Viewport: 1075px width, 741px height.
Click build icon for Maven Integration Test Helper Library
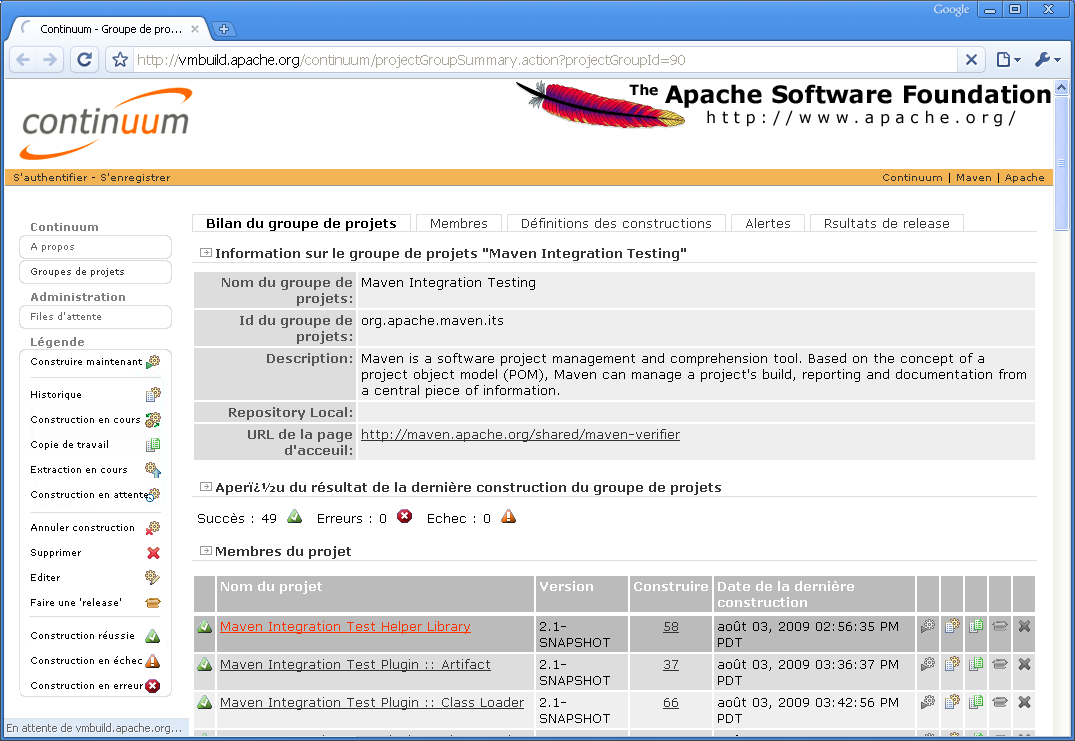[928, 626]
